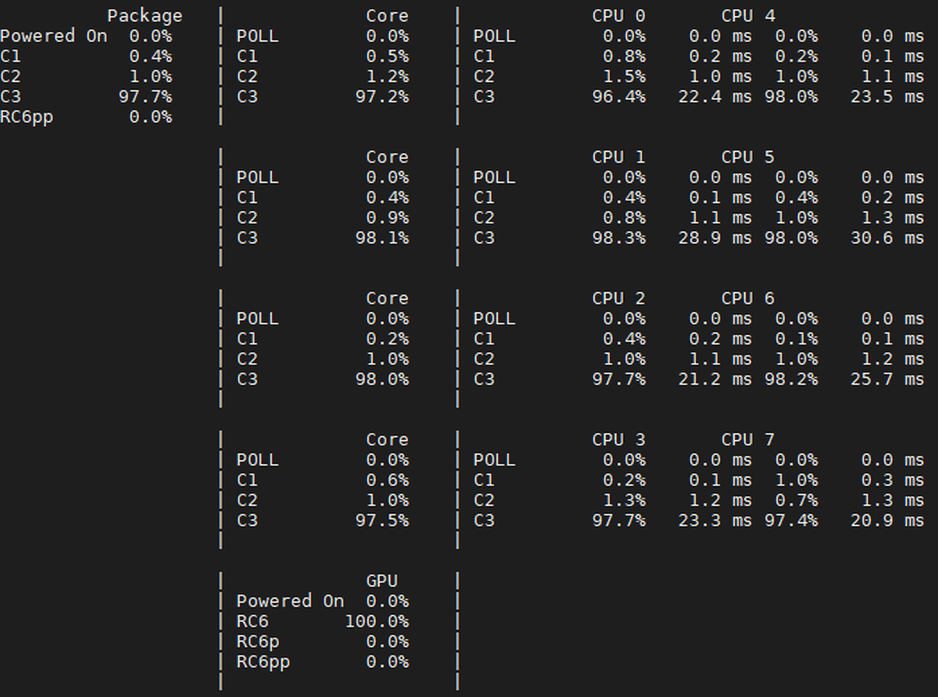Select the CPU 3 column header
This screenshot has width=938, height=697.
click(619, 439)
